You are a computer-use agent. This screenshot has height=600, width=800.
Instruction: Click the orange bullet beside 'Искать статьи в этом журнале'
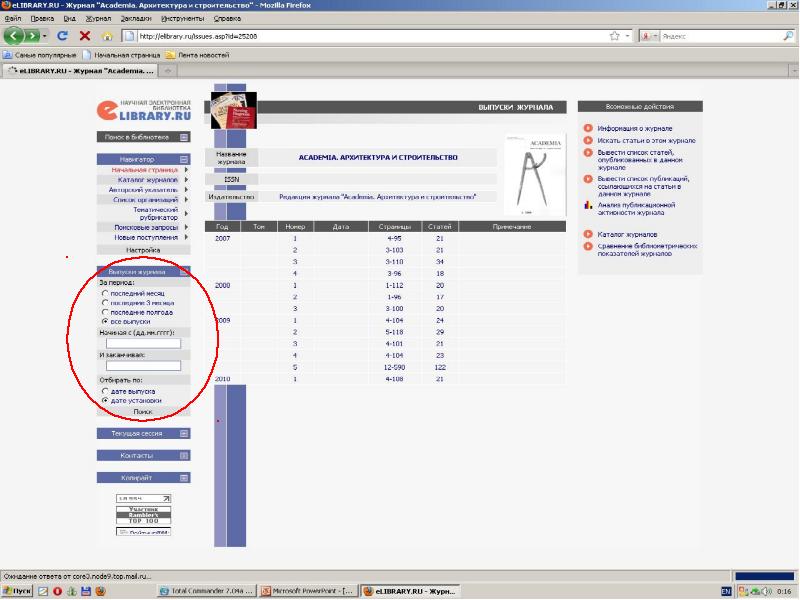pyautogui.click(x=588, y=140)
